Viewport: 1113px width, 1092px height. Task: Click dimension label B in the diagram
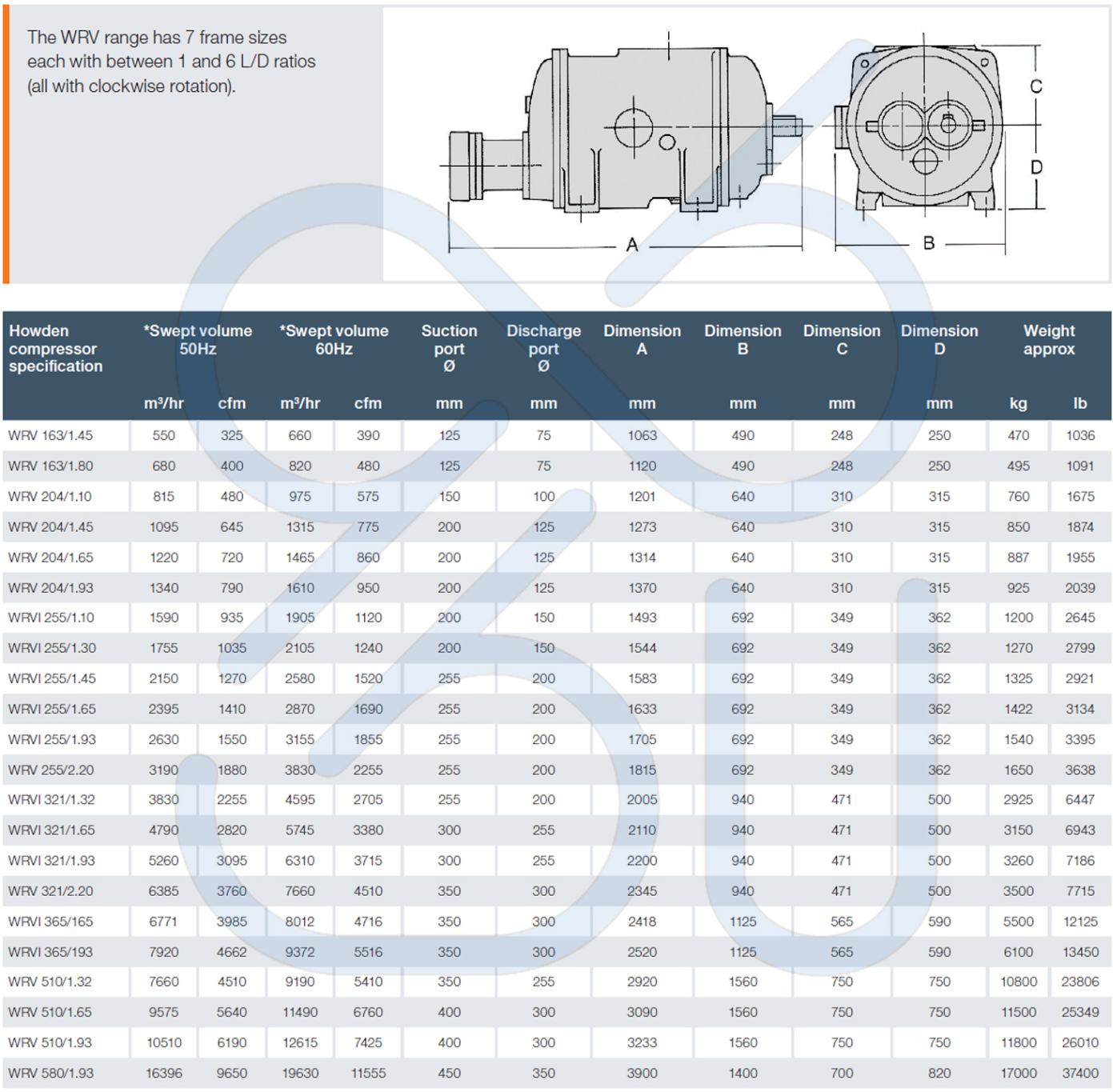coord(928,243)
